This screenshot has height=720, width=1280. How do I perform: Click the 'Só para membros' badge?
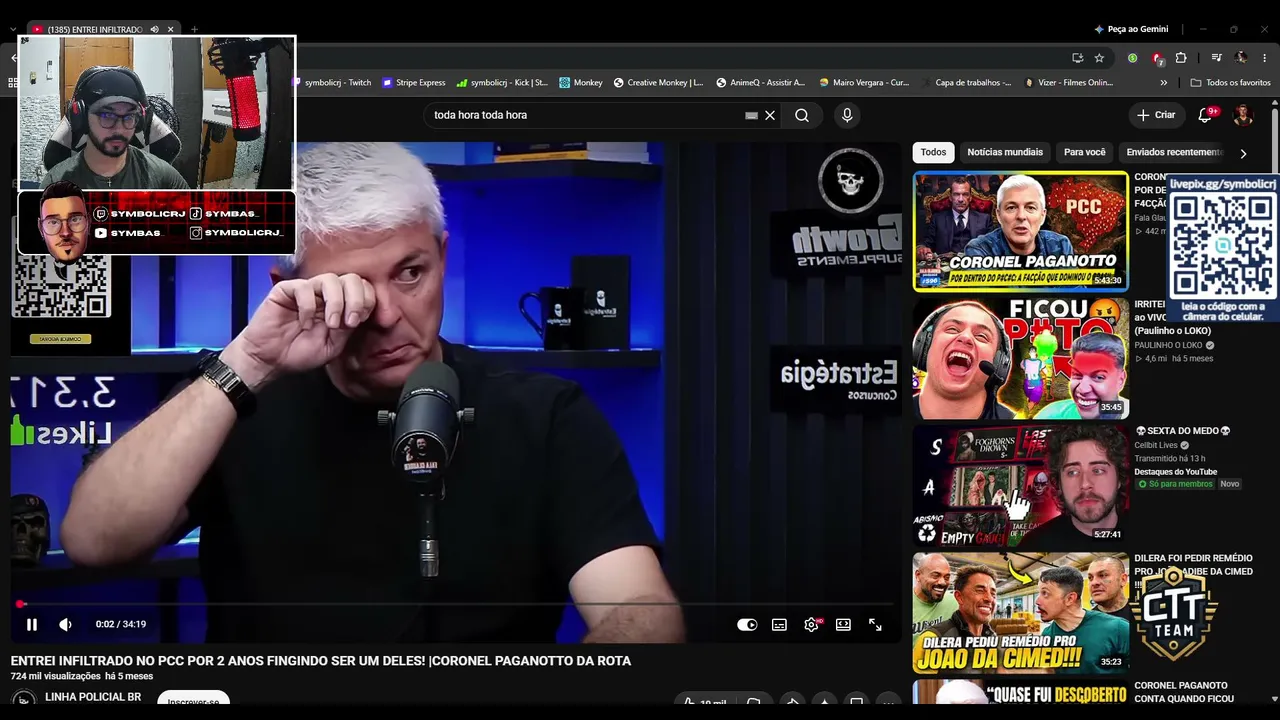1175,484
